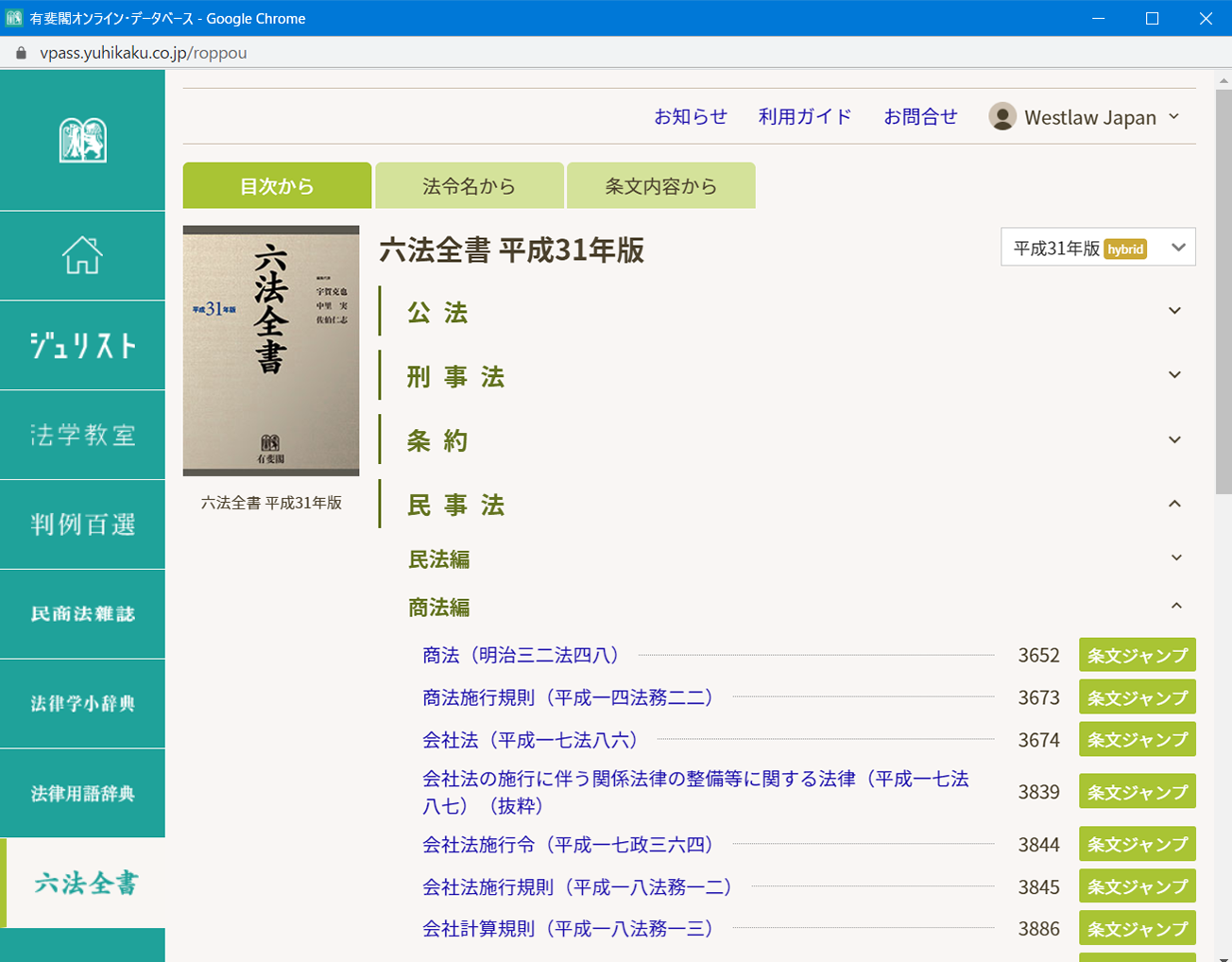Screen dimensions: 1232x962
Task: Click 条文ジャンプ for 会社法 page 3674
Action: click(1138, 740)
